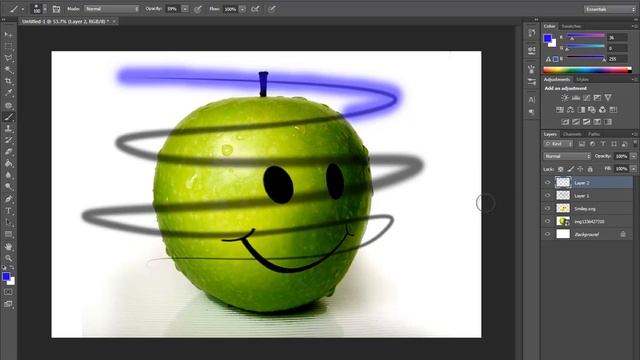Select the History Brush tool

coord(8,140)
